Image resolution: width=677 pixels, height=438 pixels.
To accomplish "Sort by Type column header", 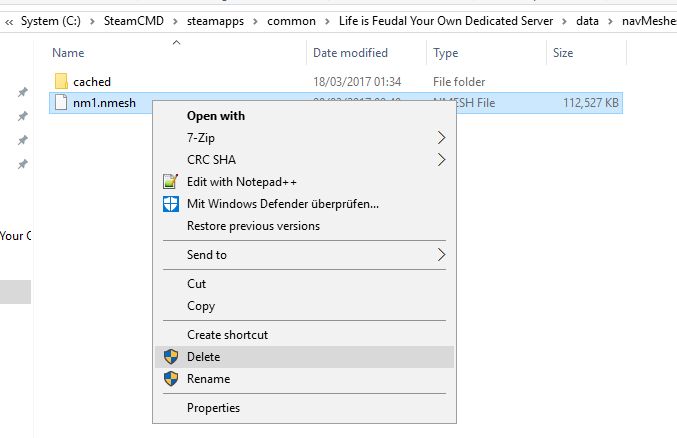I will pos(446,53).
